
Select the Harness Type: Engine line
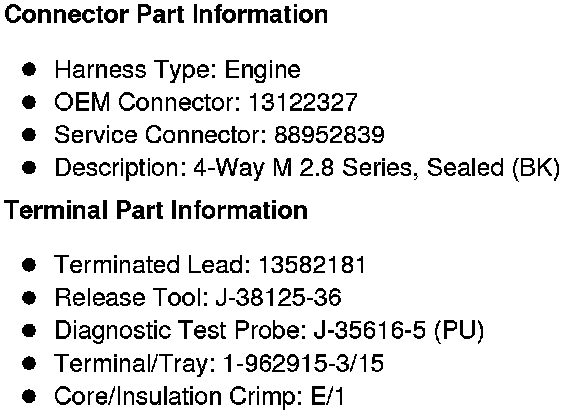pos(177,70)
